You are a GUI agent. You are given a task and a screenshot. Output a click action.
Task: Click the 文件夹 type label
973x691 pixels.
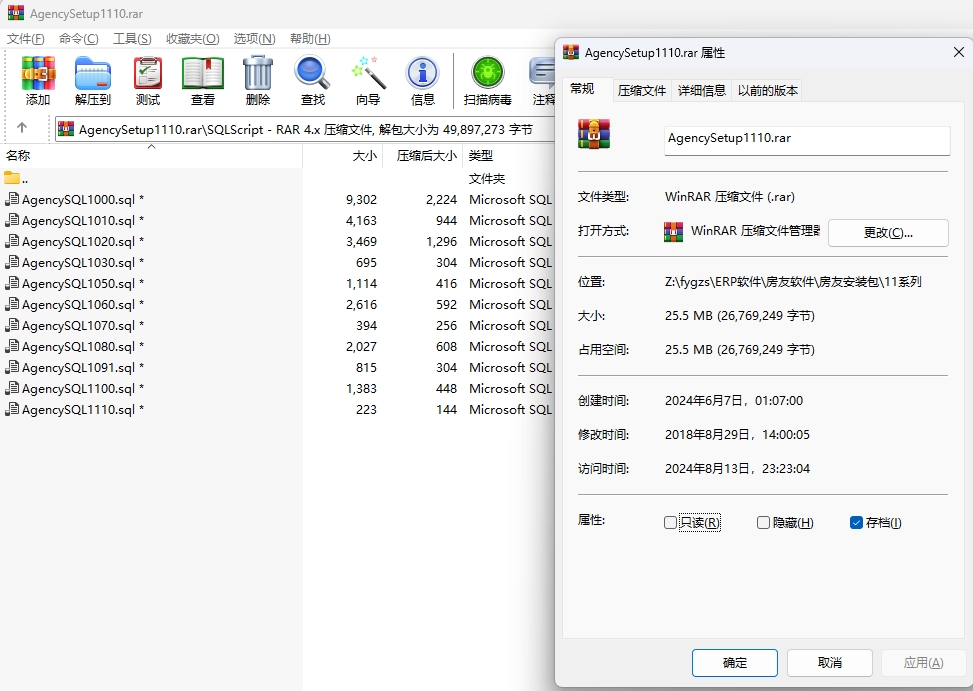487,179
